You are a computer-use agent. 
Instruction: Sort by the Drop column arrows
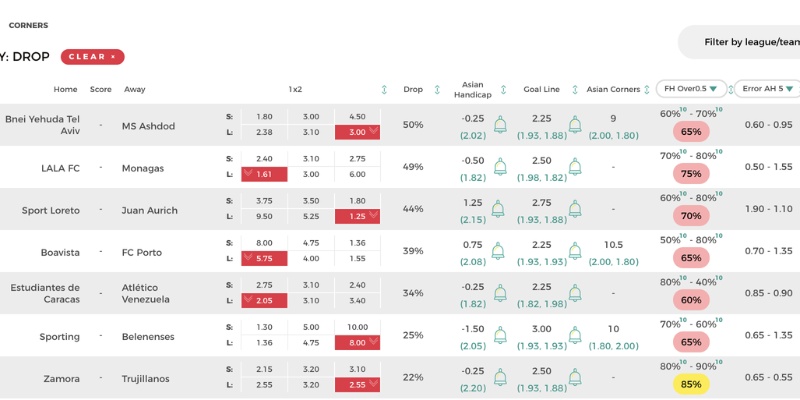[x=437, y=90]
